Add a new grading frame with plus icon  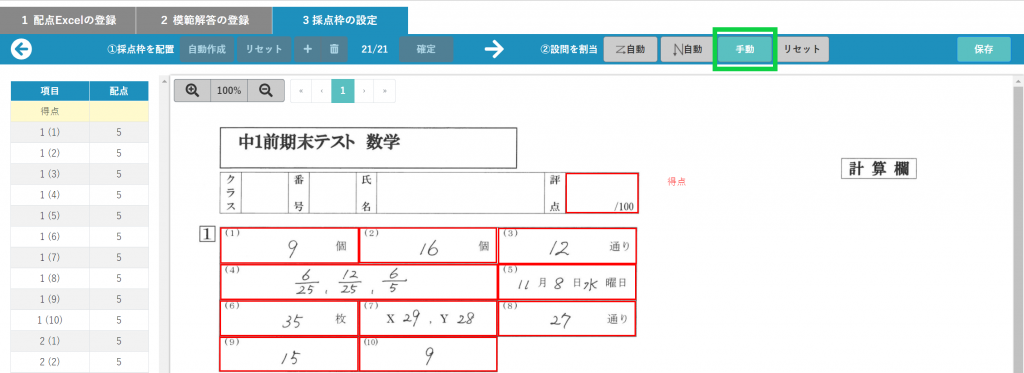pyautogui.click(x=308, y=49)
